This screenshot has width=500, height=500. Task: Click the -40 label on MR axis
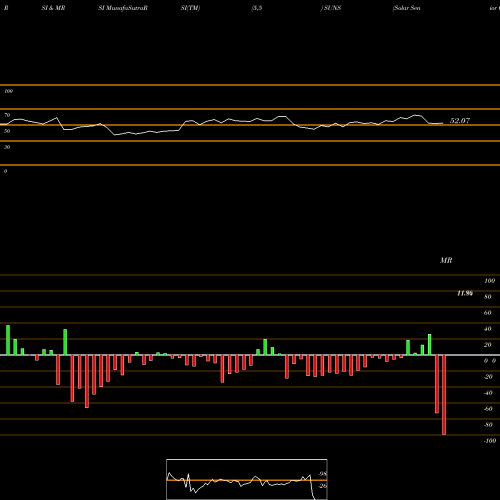coord(488,393)
